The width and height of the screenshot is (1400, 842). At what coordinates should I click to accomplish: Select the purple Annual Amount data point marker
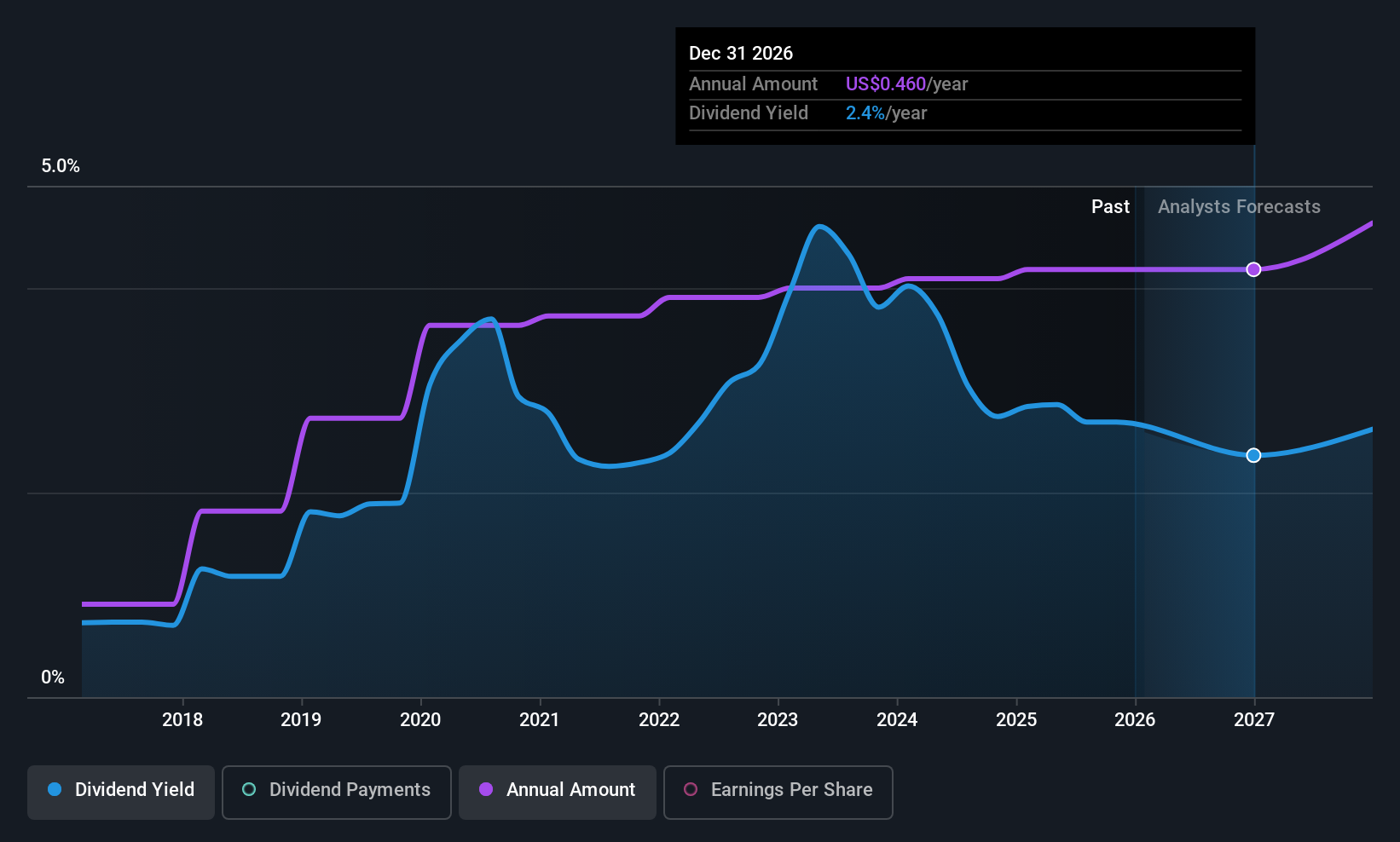pos(1253,269)
